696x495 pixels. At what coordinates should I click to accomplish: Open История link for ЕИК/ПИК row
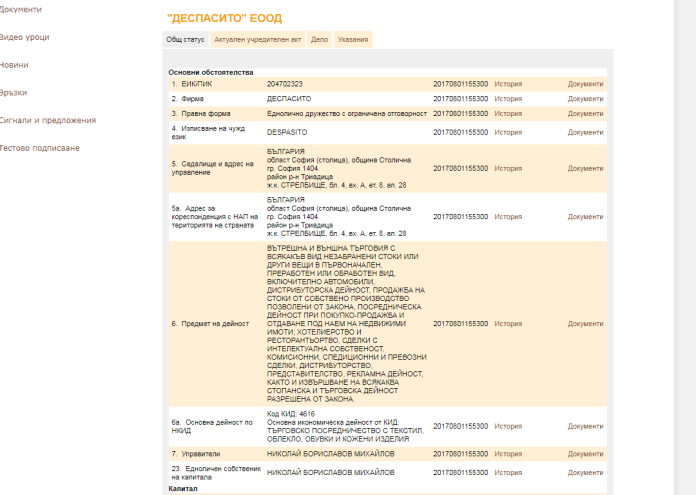(508, 84)
